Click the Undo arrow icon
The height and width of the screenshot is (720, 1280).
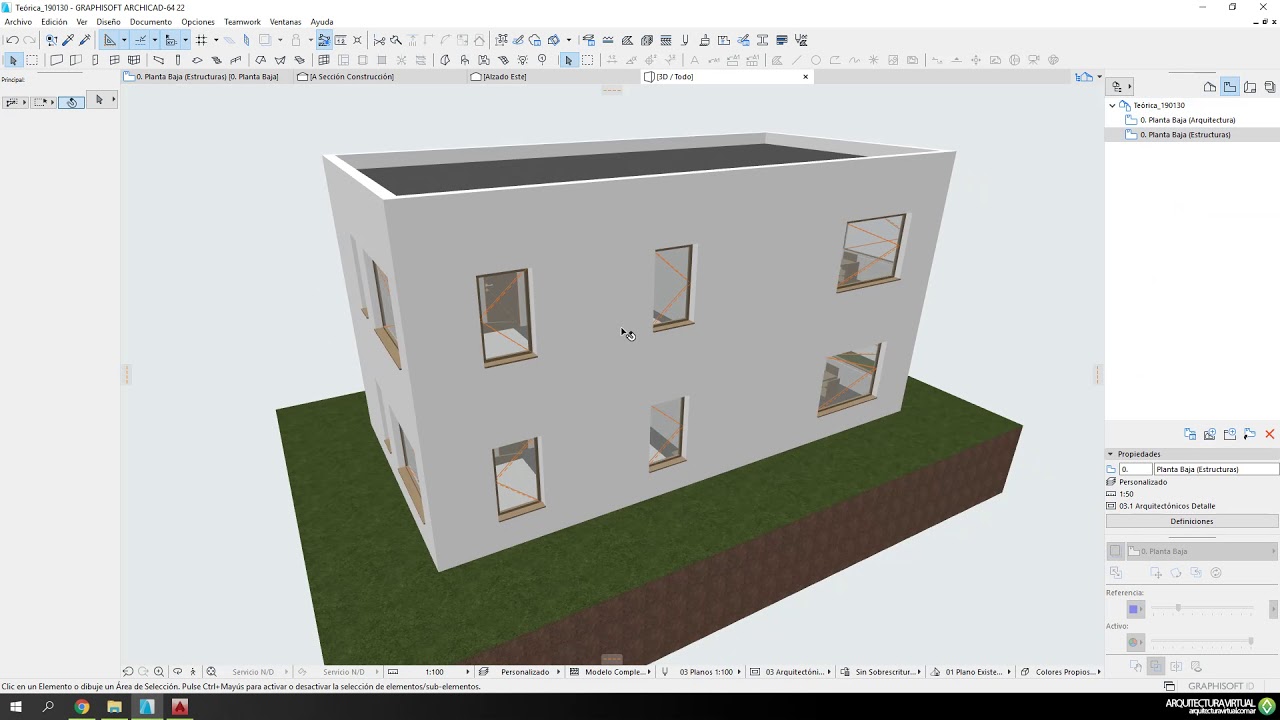coord(12,40)
